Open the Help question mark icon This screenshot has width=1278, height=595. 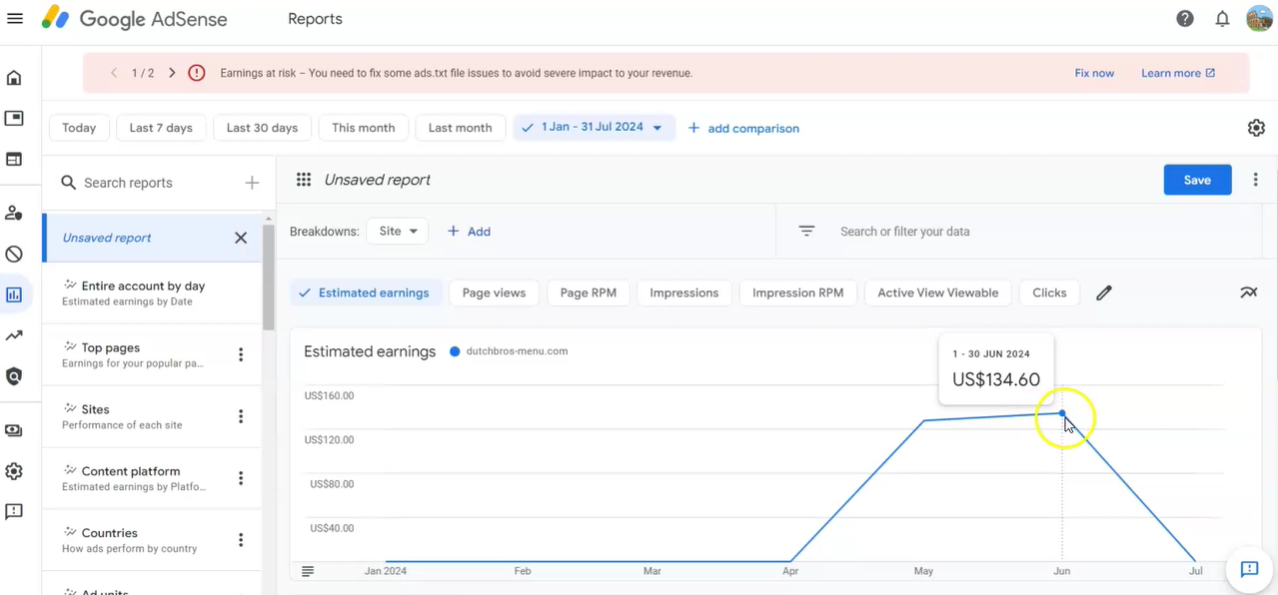click(1185, 18)
